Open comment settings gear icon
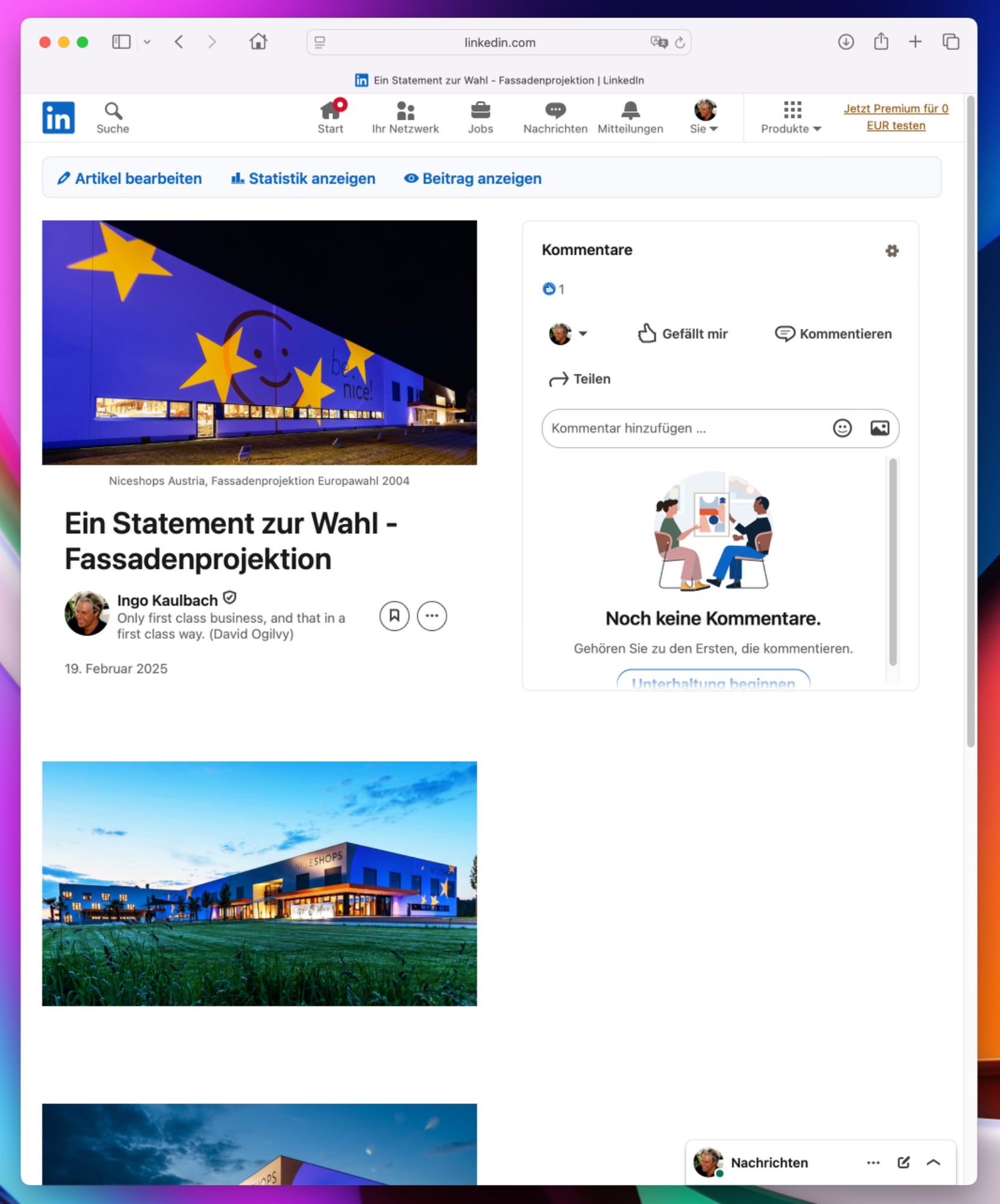This screenshot has width=1000, height=1204. coord(892,250)
